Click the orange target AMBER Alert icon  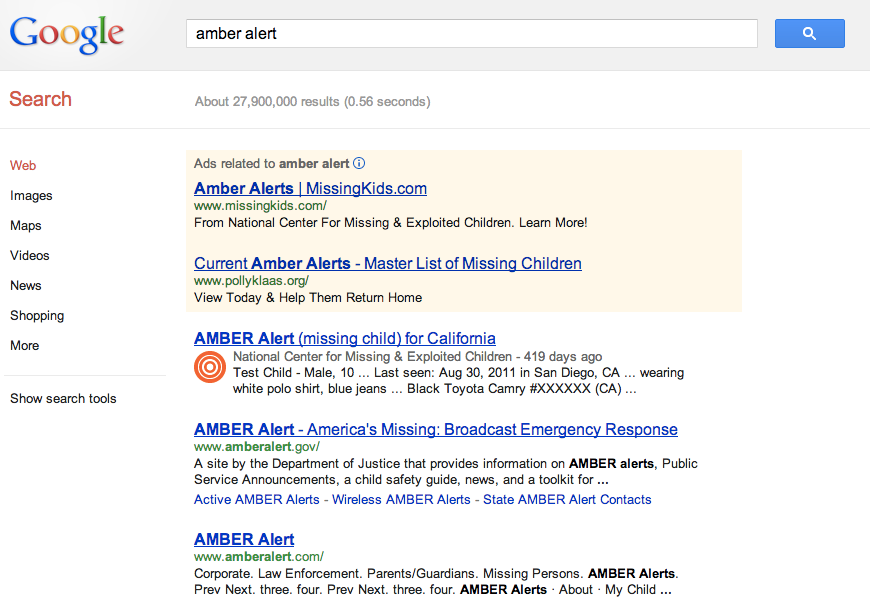(210, 367)
